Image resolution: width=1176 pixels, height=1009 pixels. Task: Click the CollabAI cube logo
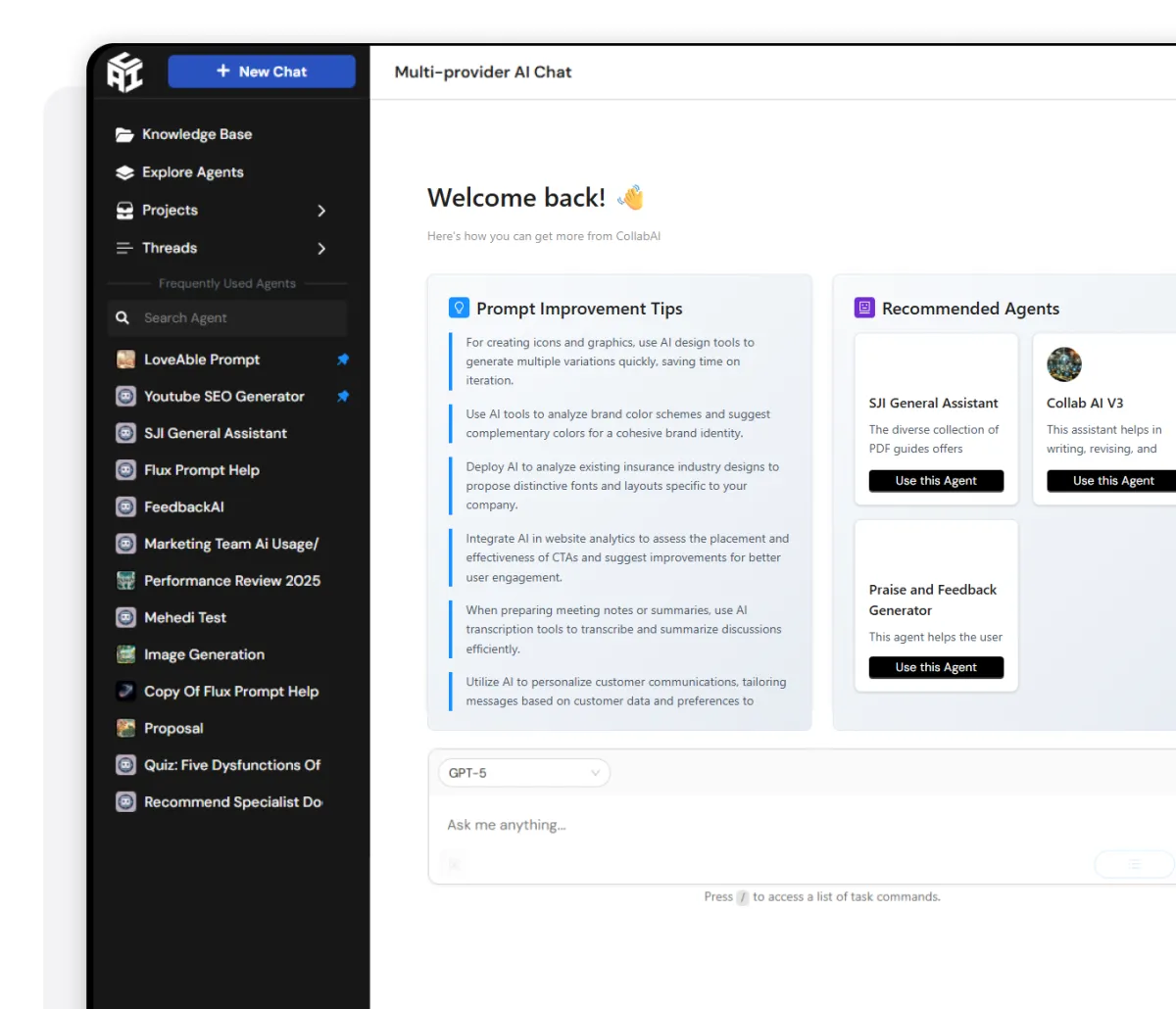pyautogui.click(x=125, y=72)
